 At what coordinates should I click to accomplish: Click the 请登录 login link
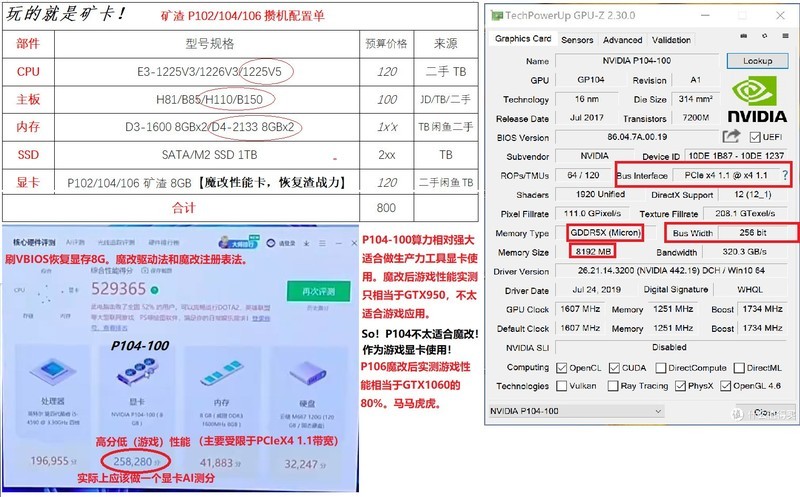click(286, 243)
